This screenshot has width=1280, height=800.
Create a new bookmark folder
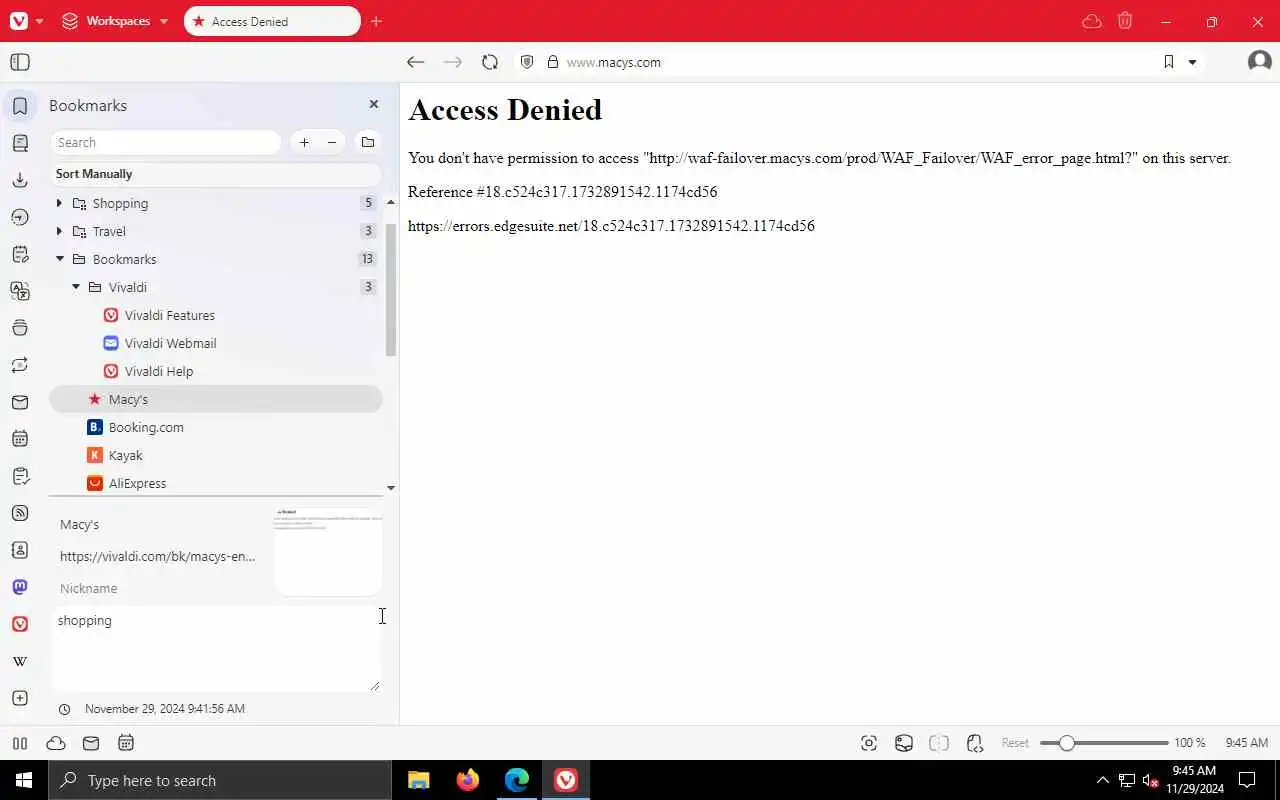tap(368, 142)
